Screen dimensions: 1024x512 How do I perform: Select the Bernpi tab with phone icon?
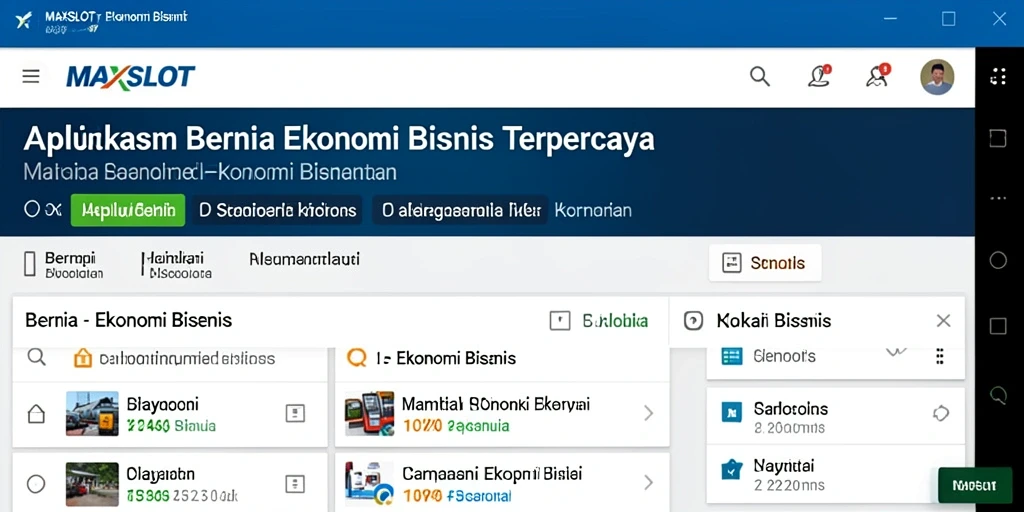[63, 264]
